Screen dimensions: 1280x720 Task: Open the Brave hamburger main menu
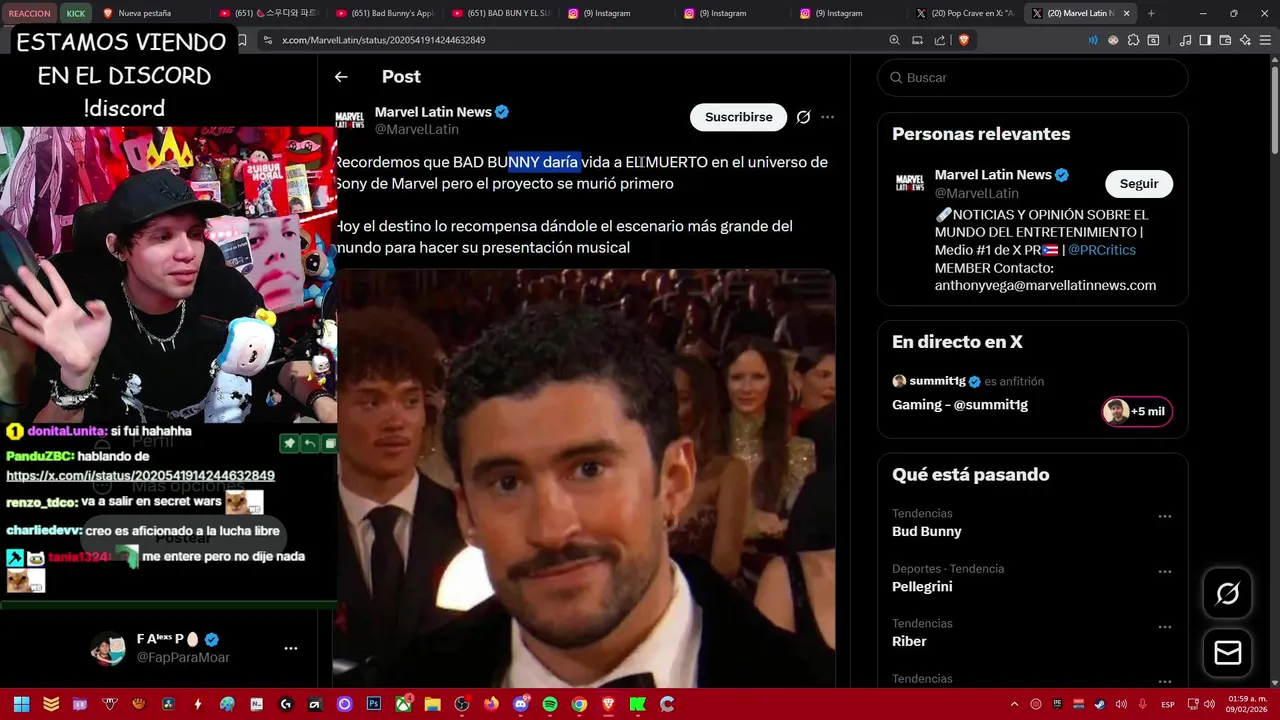(1265, 40)
